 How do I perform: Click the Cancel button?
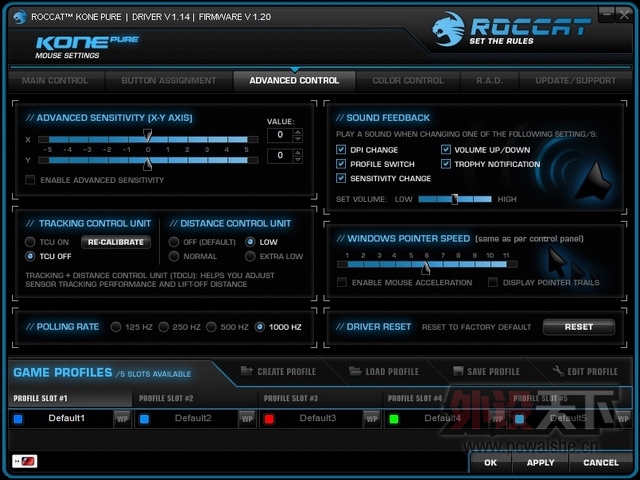pyautogui.click(x=601, y=462)
